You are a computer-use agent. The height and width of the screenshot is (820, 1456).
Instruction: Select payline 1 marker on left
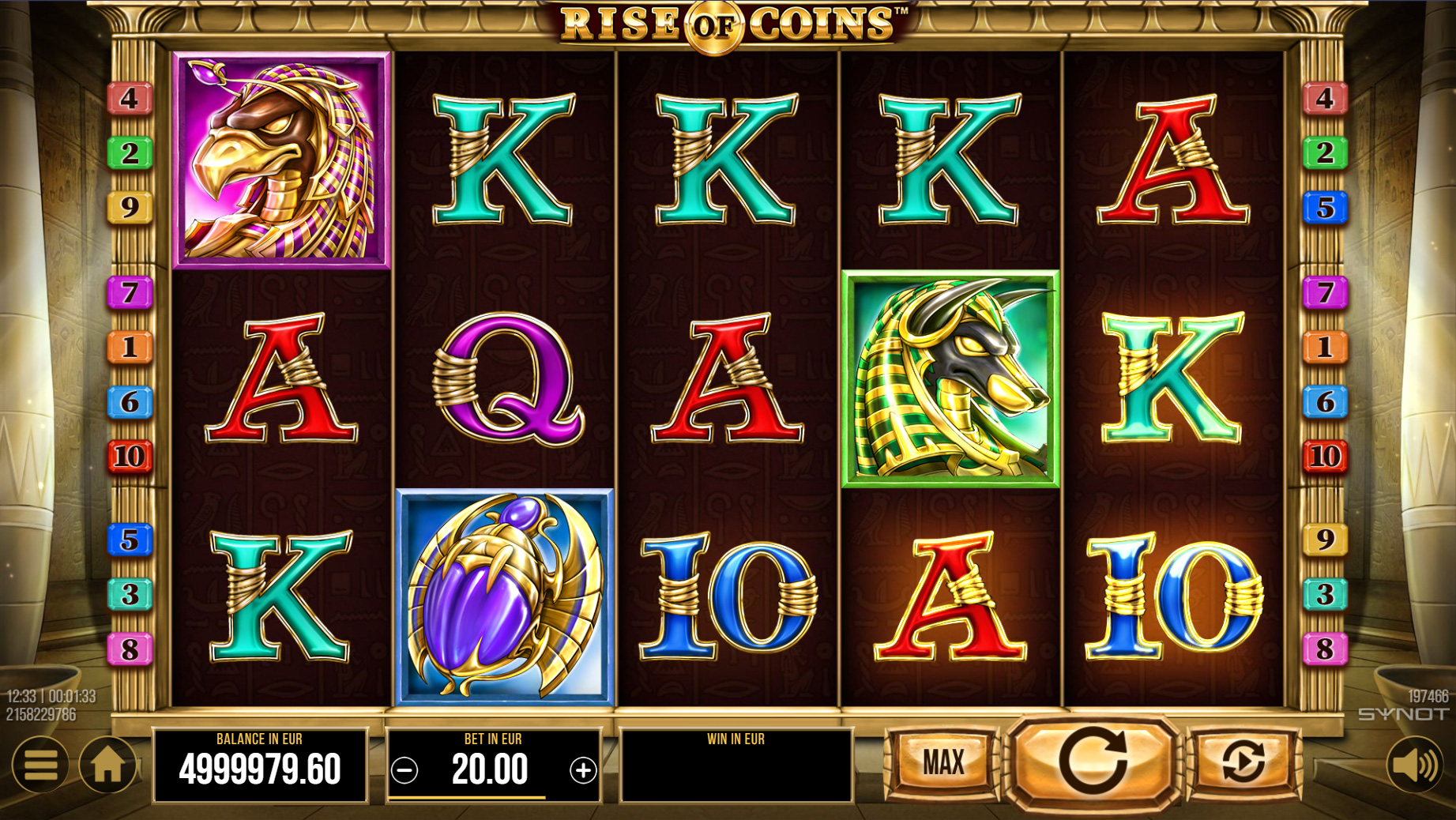tap(130, 348)
